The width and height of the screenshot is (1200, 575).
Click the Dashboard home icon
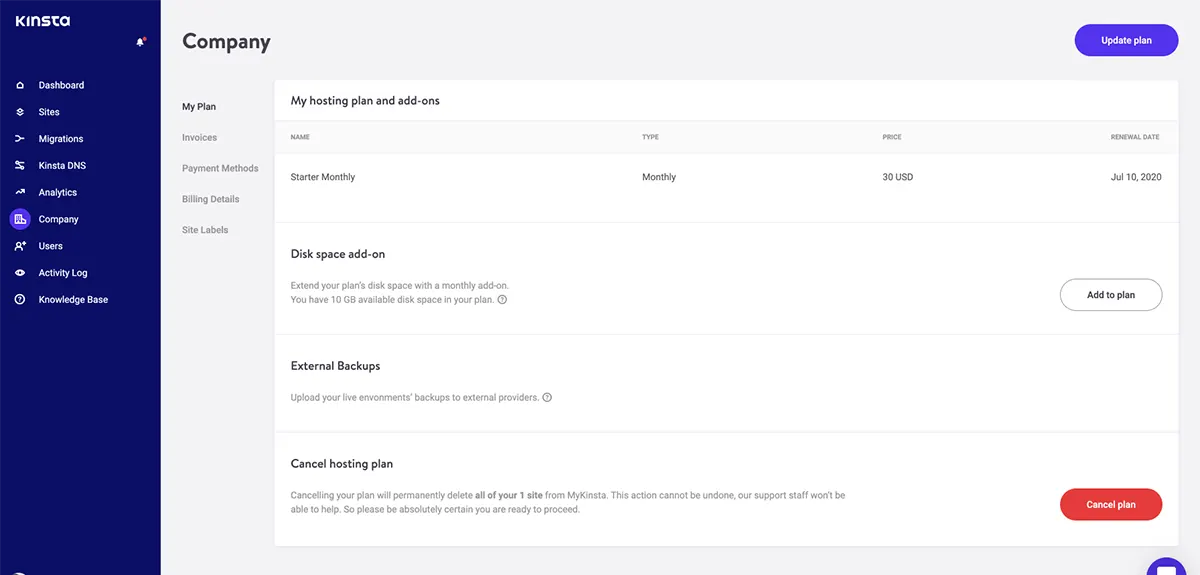click(20, 85)
